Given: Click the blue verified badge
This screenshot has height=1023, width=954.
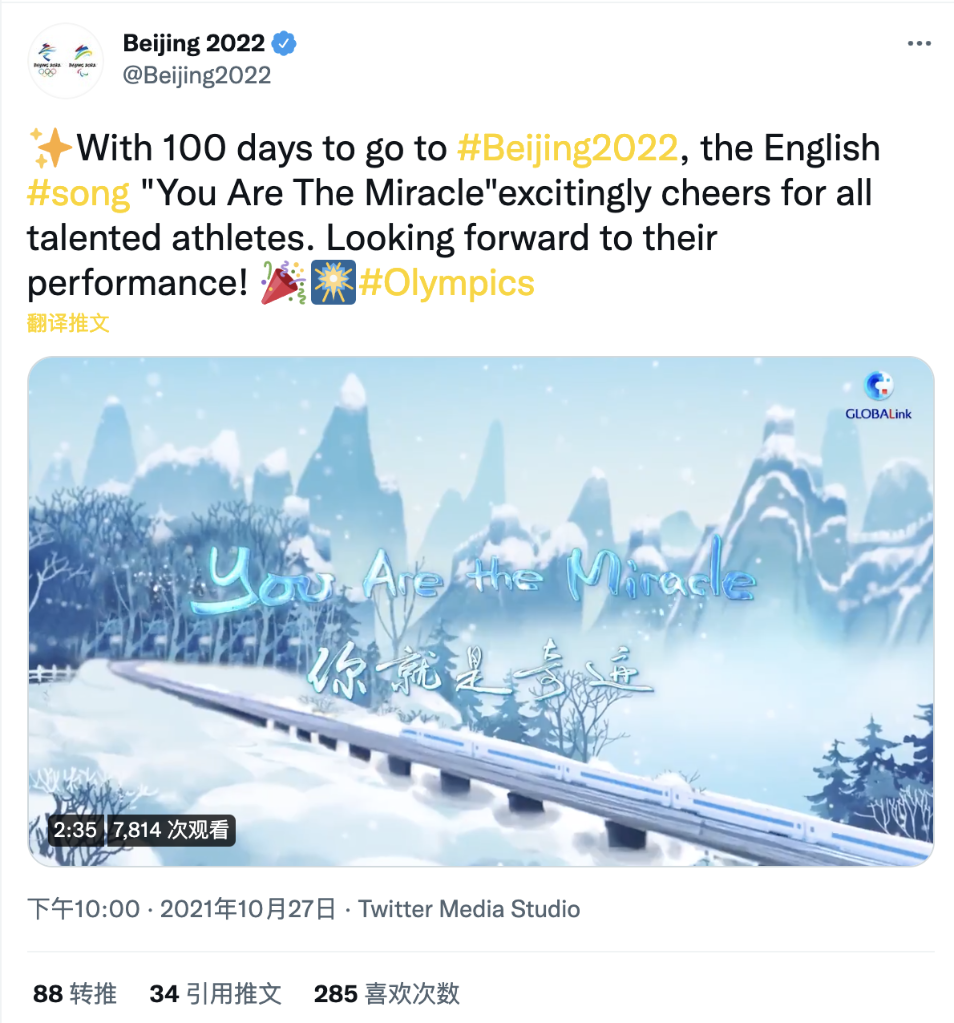Looking at the screenshot, I should tap(286, 44).
